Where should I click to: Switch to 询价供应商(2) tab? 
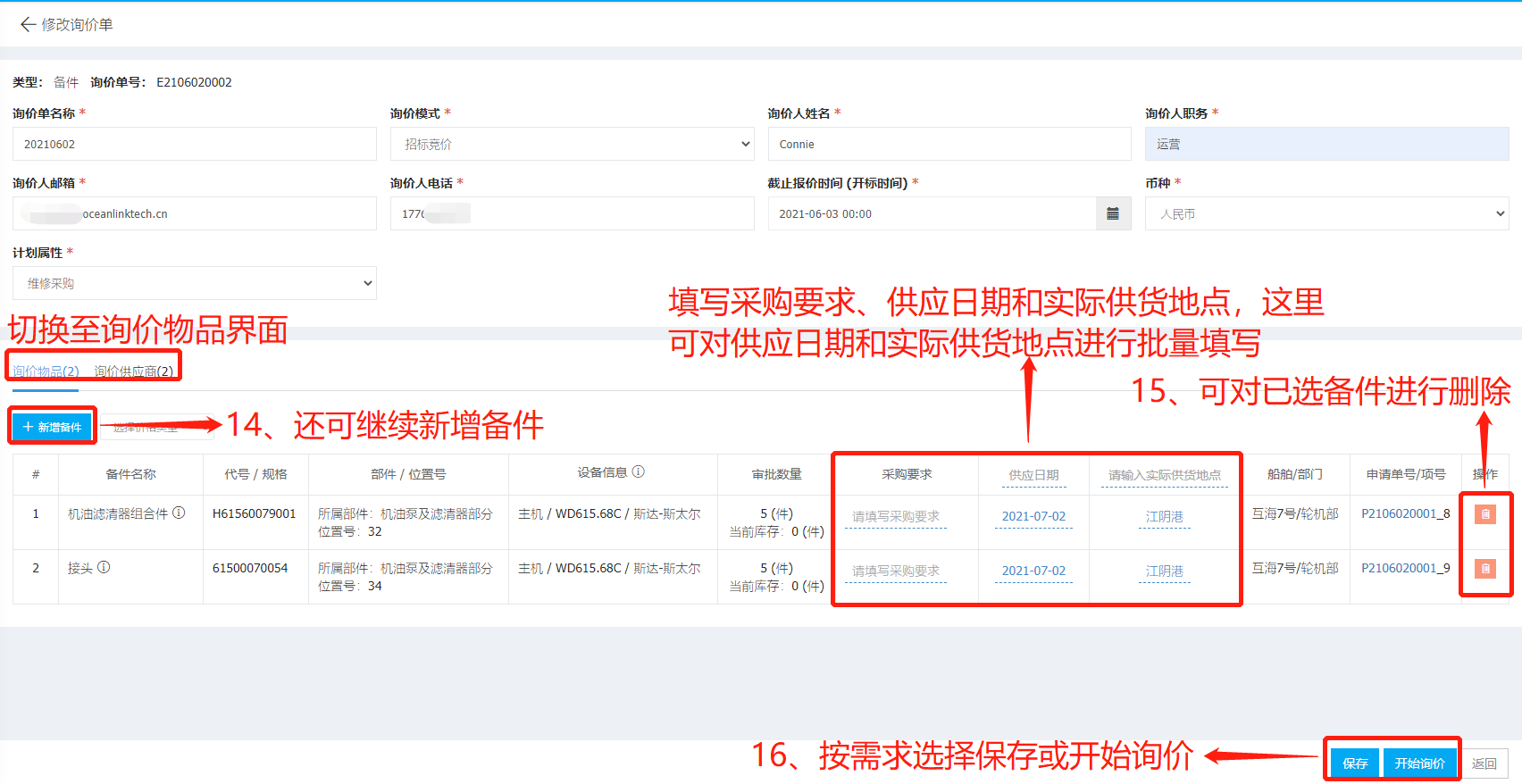coord(134,371)
